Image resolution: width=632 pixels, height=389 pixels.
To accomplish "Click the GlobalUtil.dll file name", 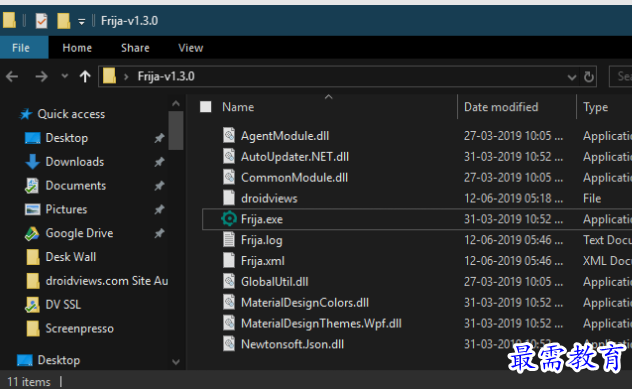I will 274,282.
